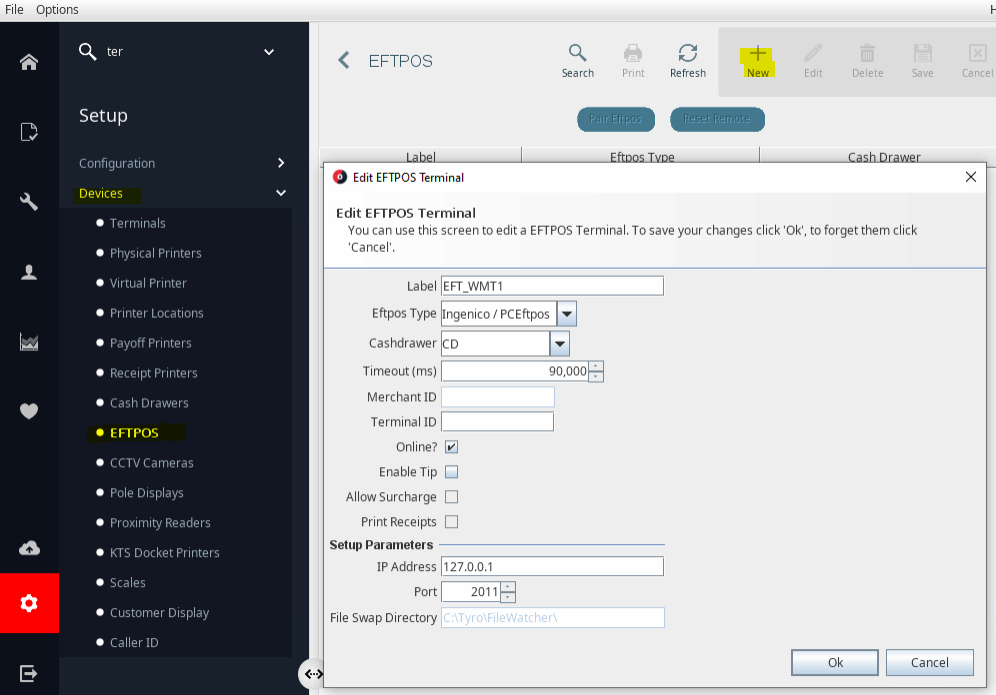Screen dimensions: 996x695
Task: Click the Search magnifier toolbar icon
Action: coord(577,53)
